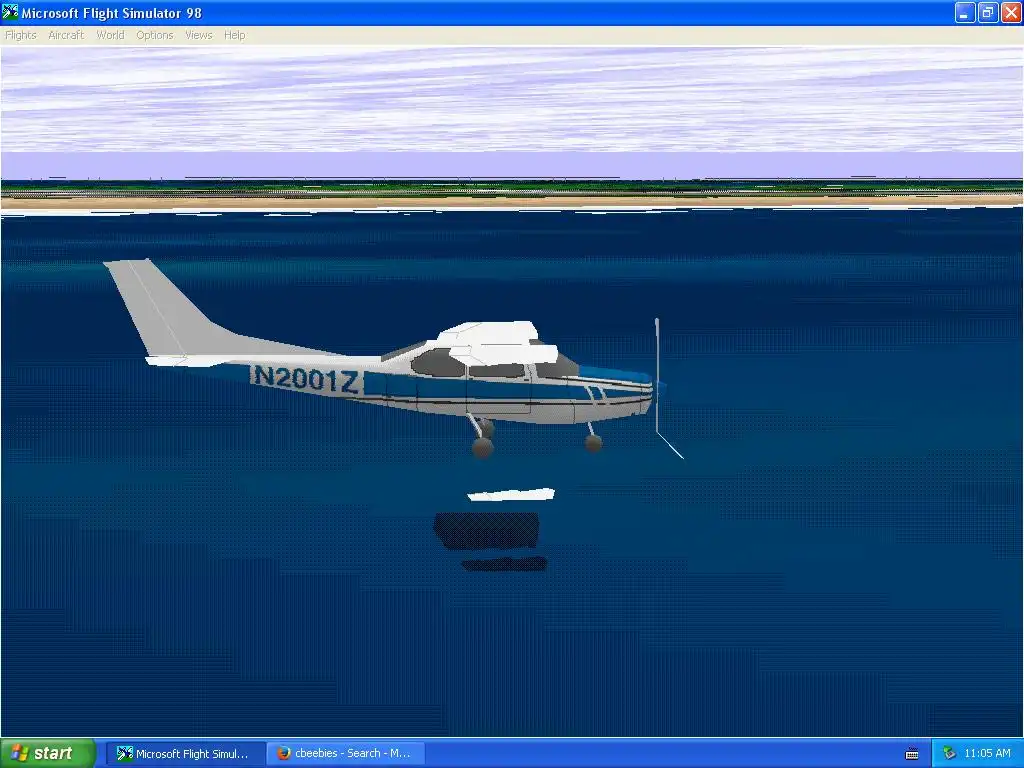Open the Aircraft menu

click(66, 35)
